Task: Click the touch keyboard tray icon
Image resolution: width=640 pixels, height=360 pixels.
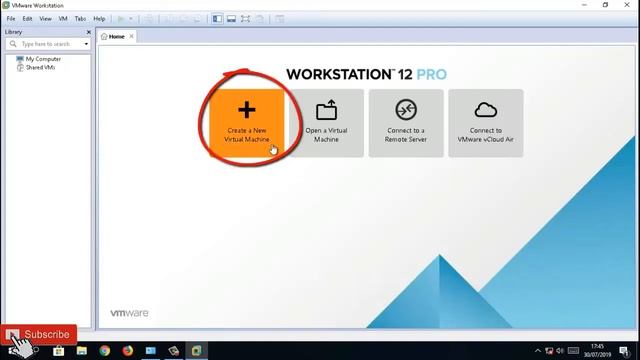Action: 573,351
